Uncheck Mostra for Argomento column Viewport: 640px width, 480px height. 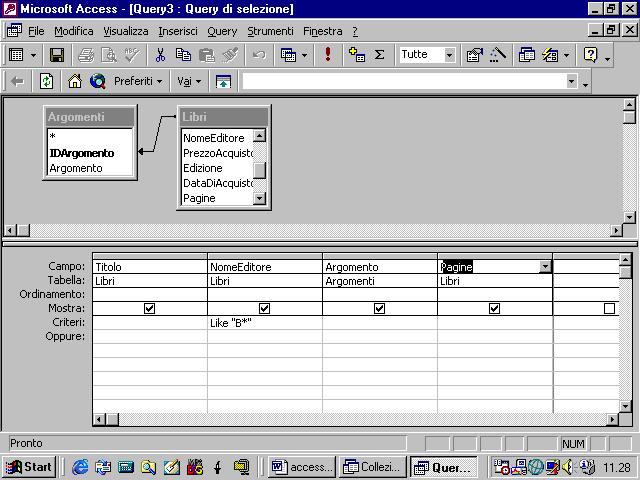tap(380, 309)
